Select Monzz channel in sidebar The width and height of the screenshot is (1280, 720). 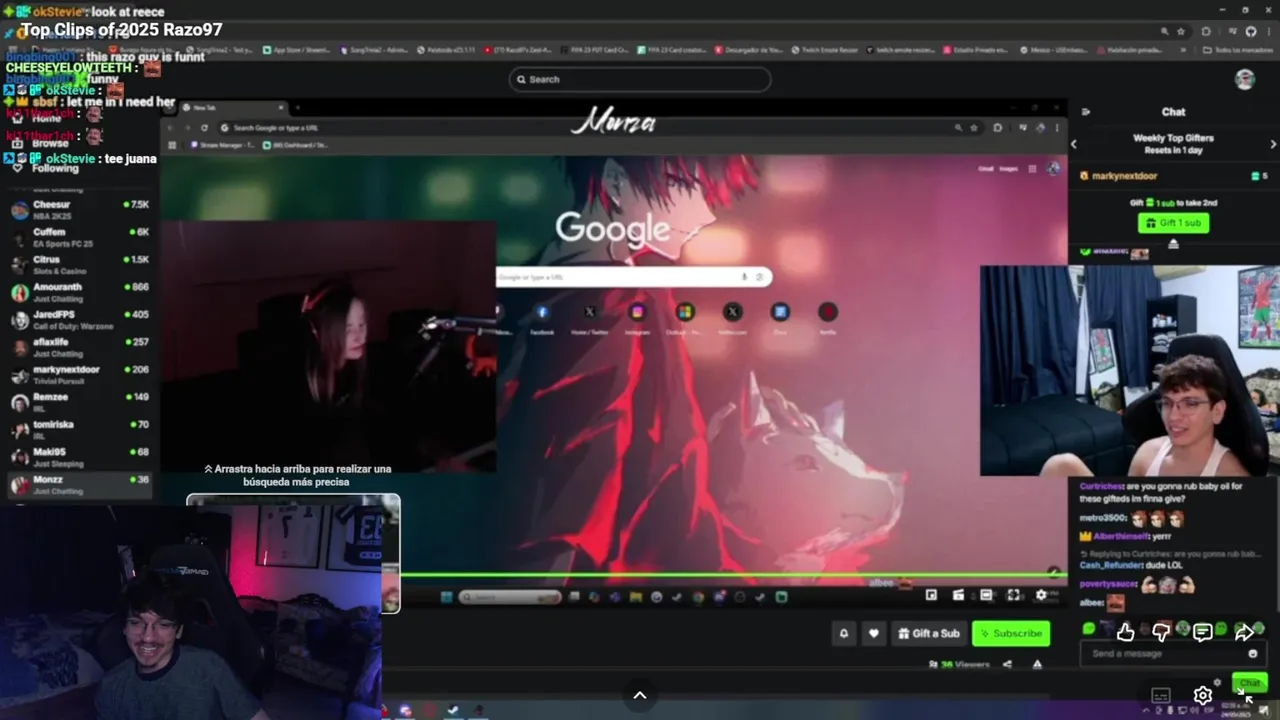click(x=80, y=485)
